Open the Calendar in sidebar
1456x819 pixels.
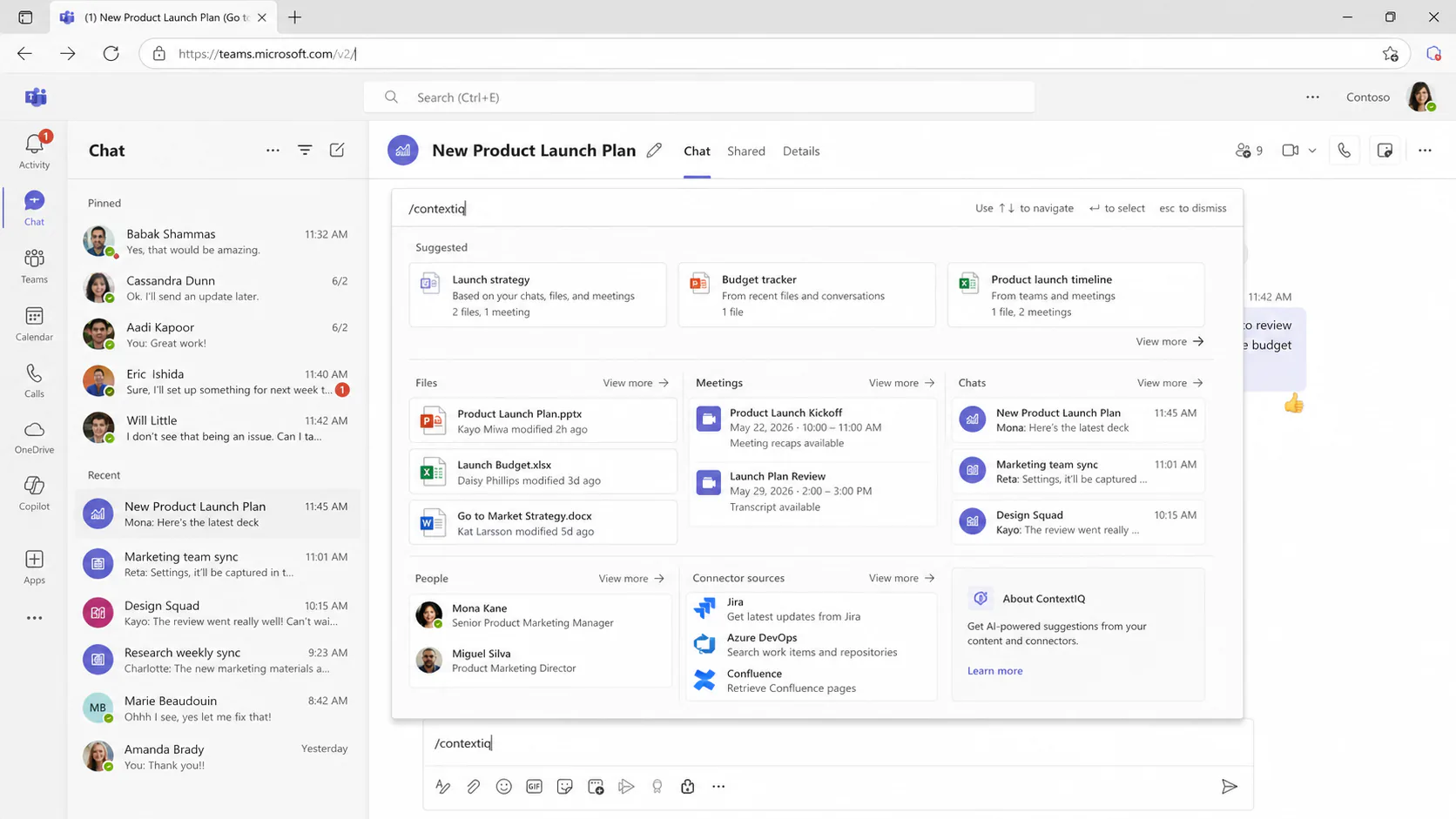click(34, 323)
